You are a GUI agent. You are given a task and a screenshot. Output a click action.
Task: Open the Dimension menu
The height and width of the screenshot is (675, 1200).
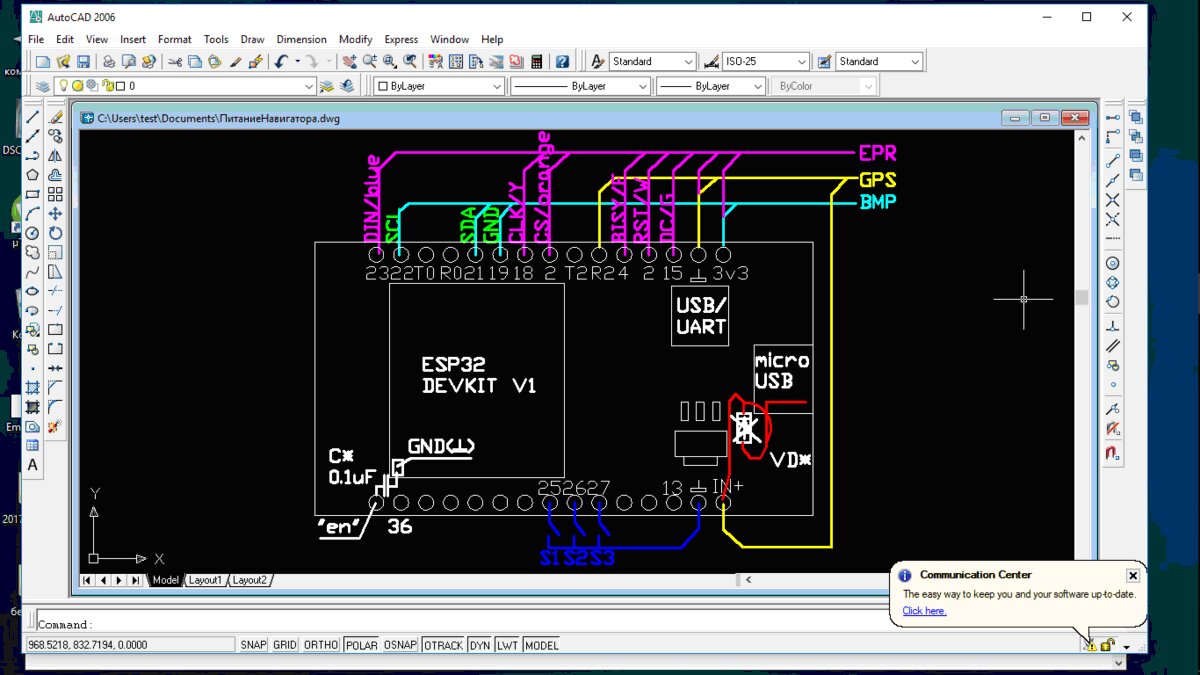[x=301, y=39]
